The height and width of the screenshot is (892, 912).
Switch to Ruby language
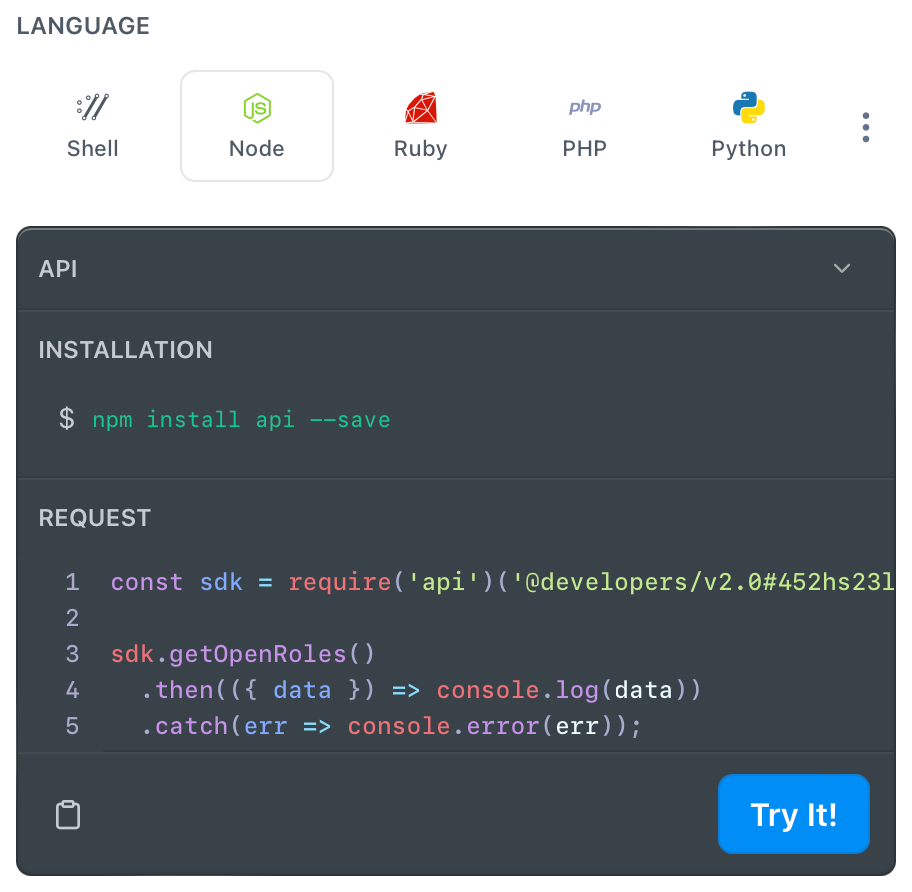(421, 126)
